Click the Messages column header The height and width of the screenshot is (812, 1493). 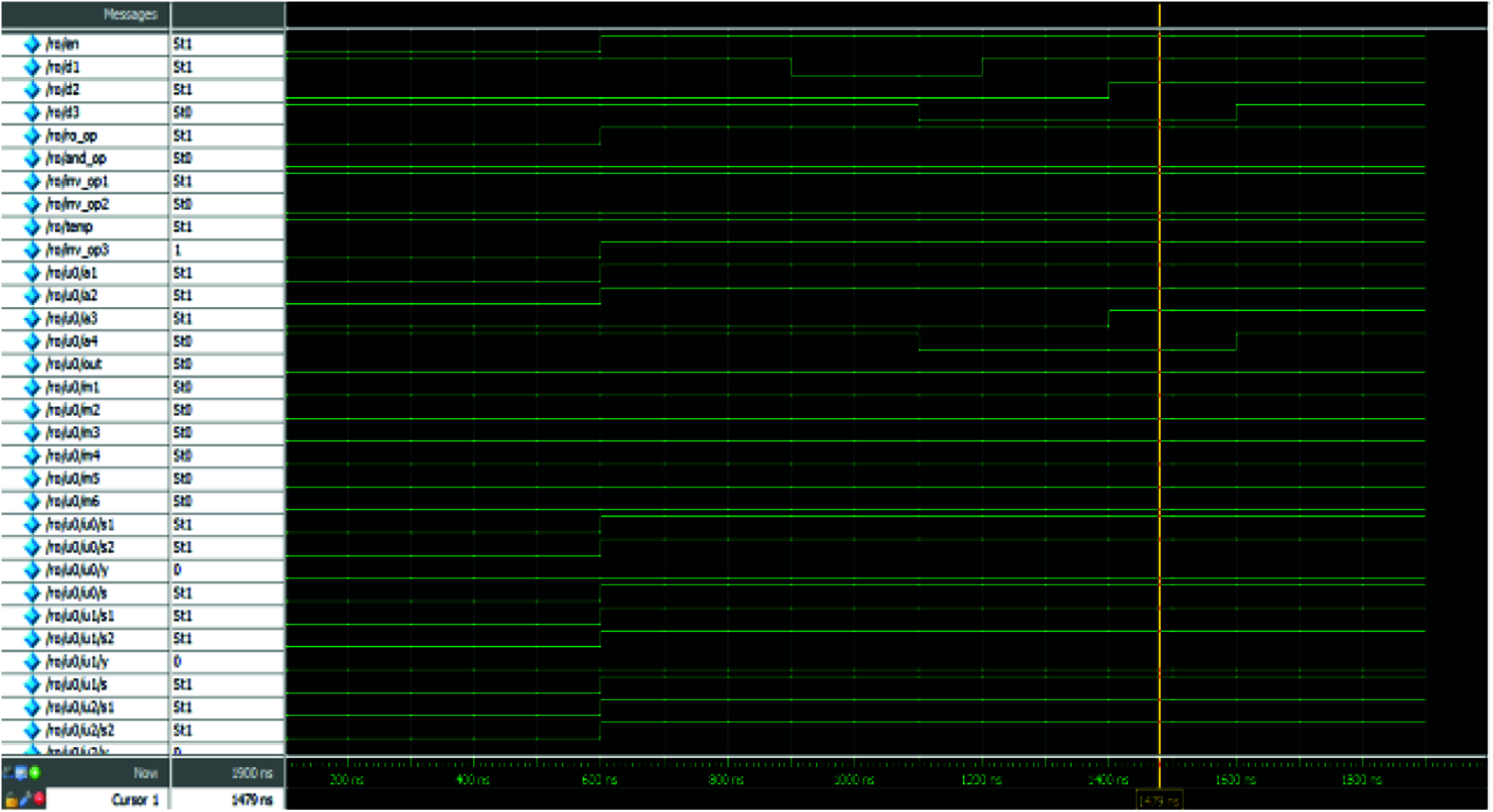[x=129, y=15]
